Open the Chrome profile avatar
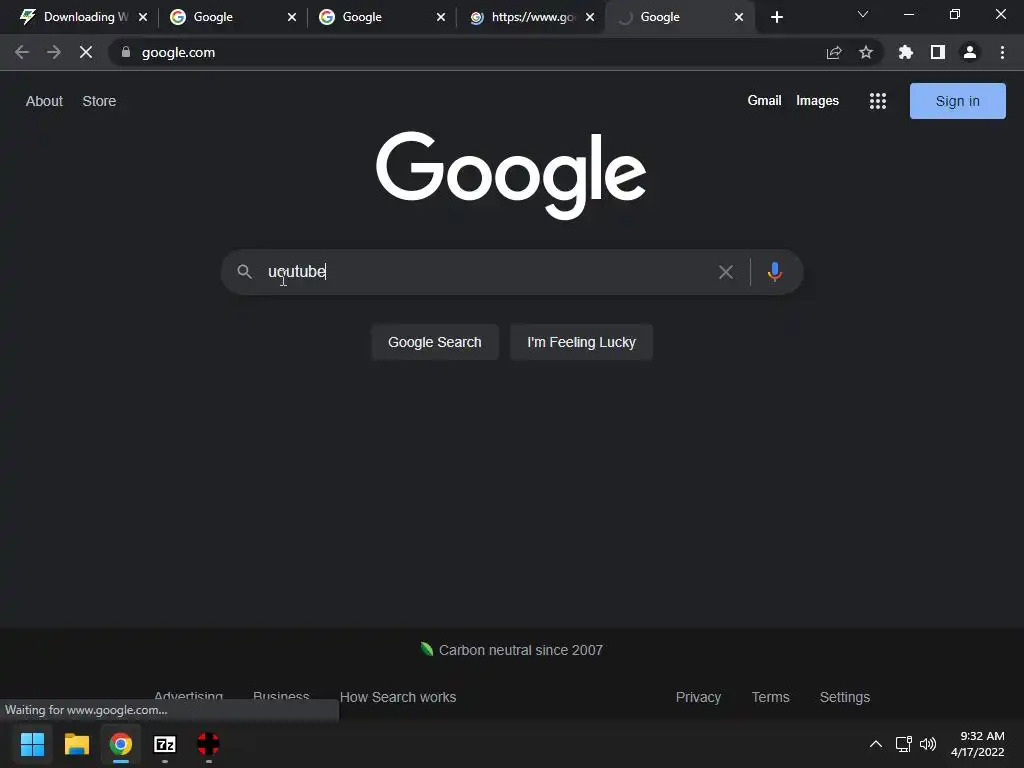1024x768 pixels. pos(970,52)
